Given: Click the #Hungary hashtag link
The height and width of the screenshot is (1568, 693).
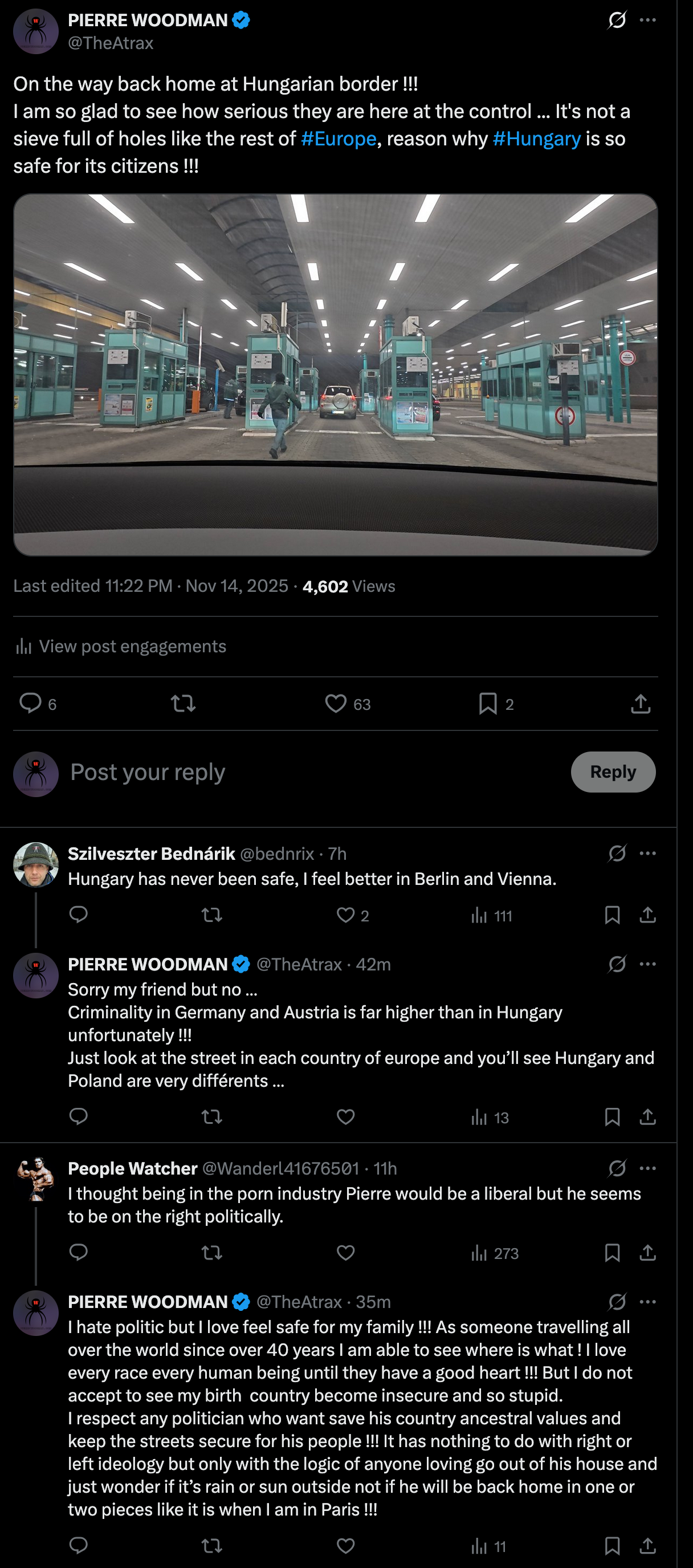Looking at the screenshot, I should pos(536,139).
